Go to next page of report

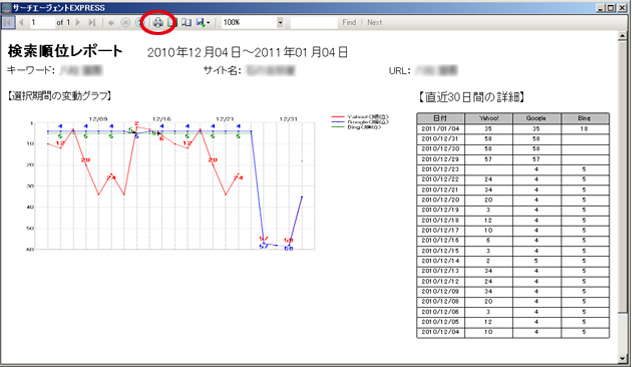coord(78,23)
